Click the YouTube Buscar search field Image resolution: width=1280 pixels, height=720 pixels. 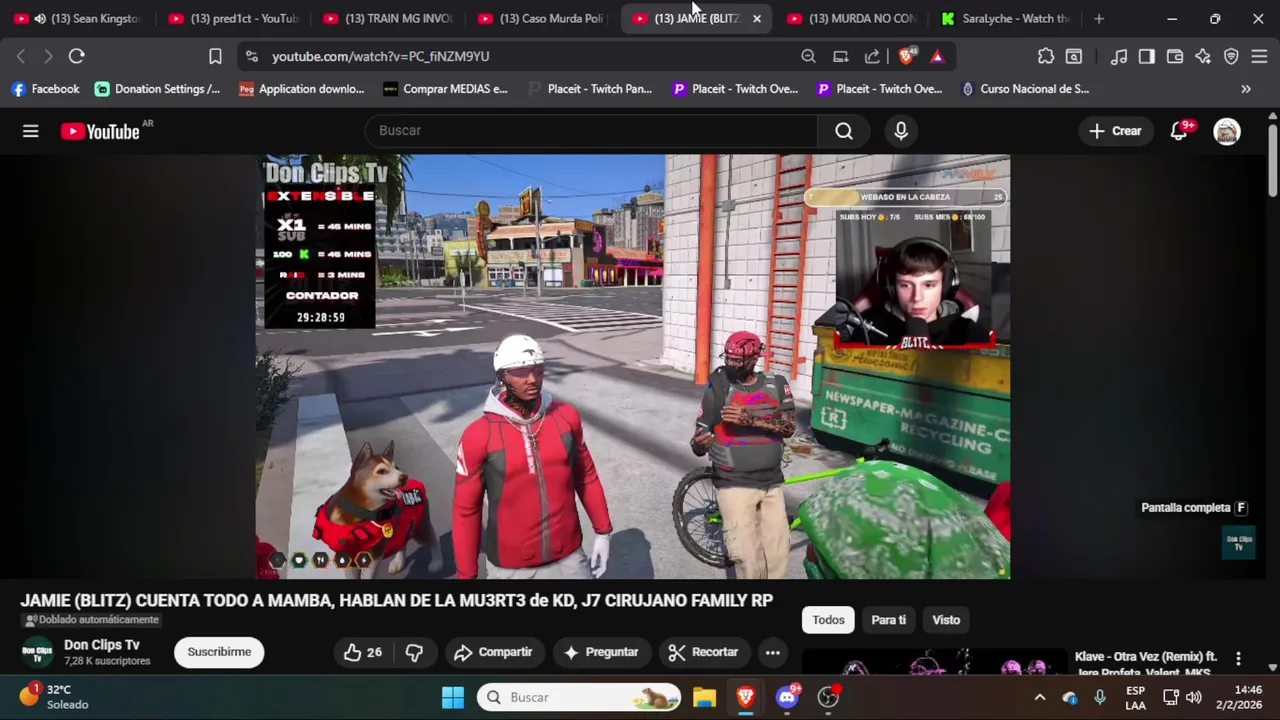coord(592,131)
